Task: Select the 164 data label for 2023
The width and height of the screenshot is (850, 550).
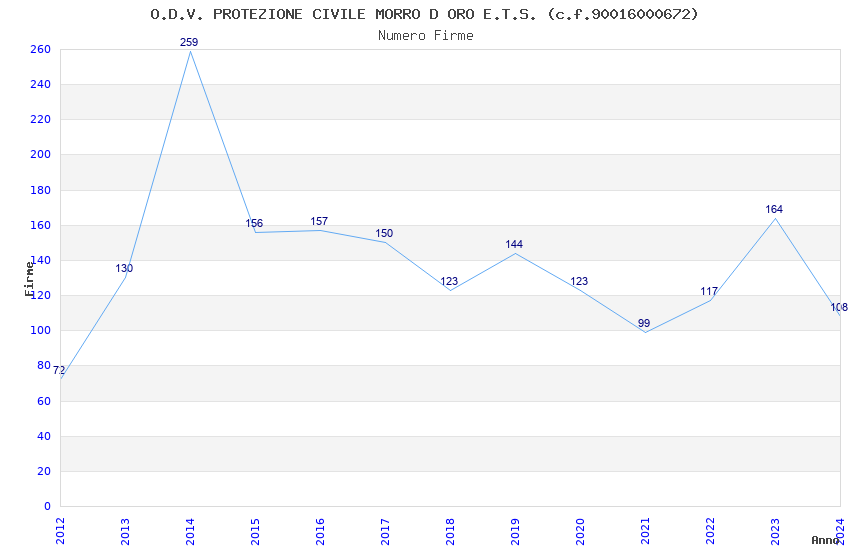Action: pos(774,209)
